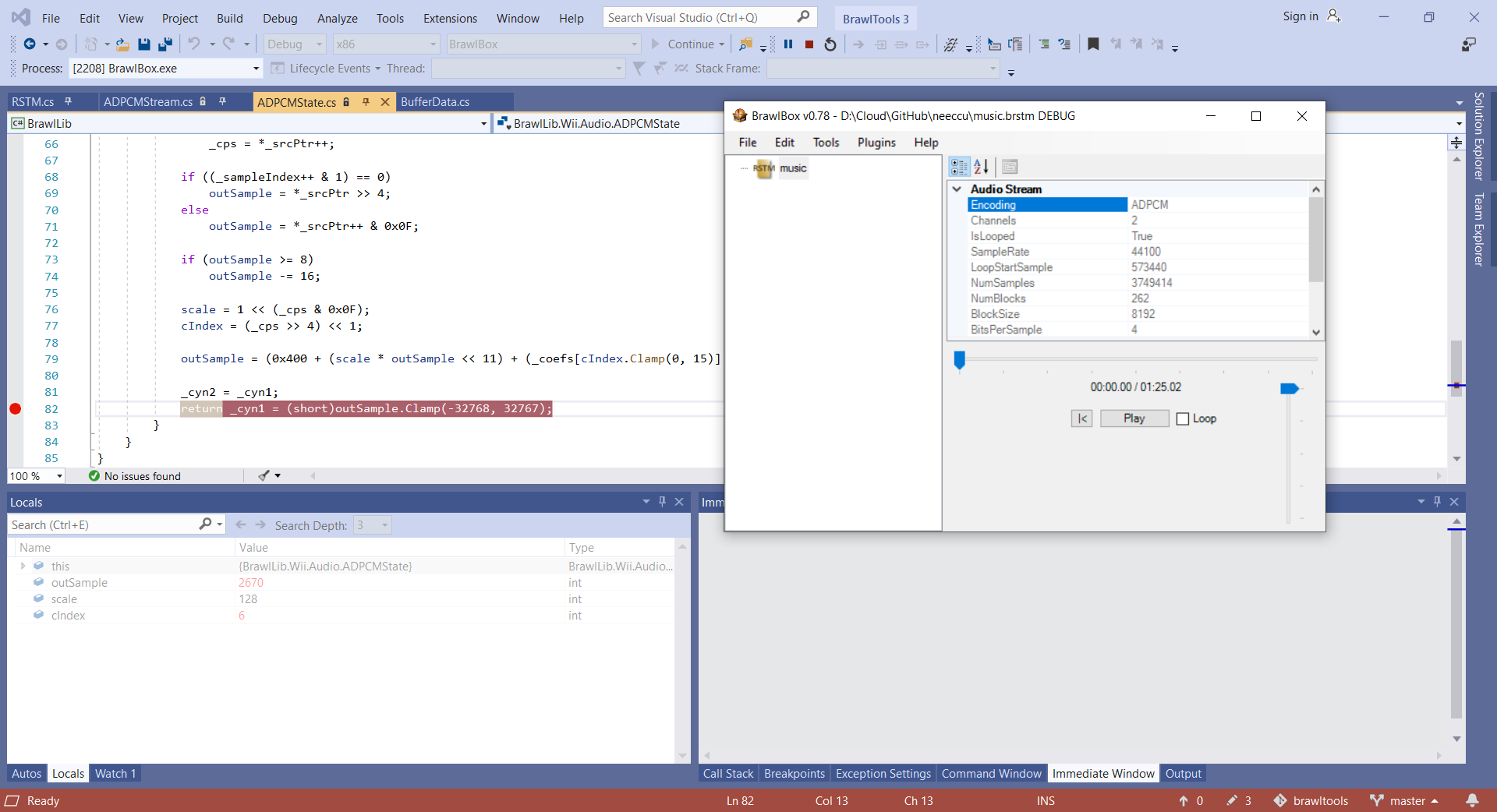Switch to the Watch 1 tab
Viewport: 1497px width, 812px height.
tap(115, 774)
